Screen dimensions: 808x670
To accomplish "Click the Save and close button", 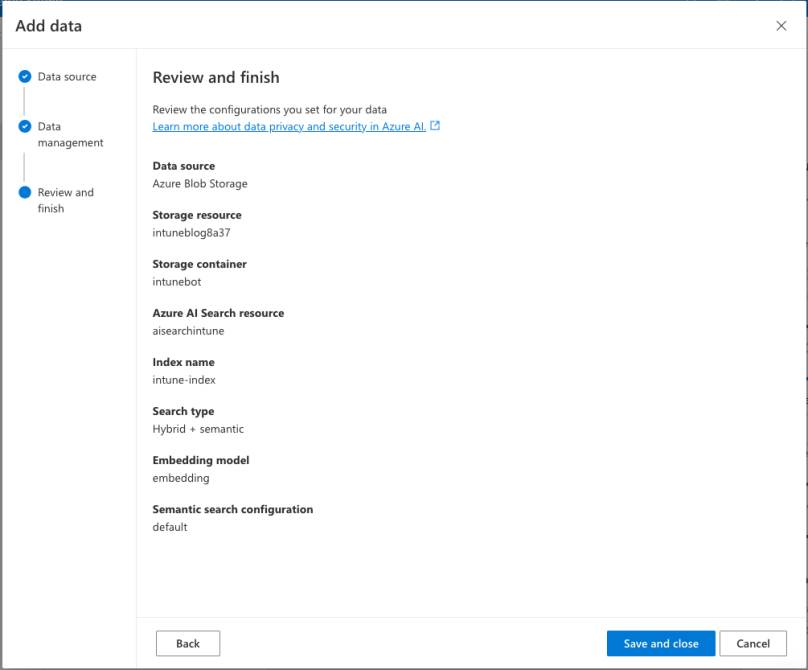I will [x=660, y=643].
